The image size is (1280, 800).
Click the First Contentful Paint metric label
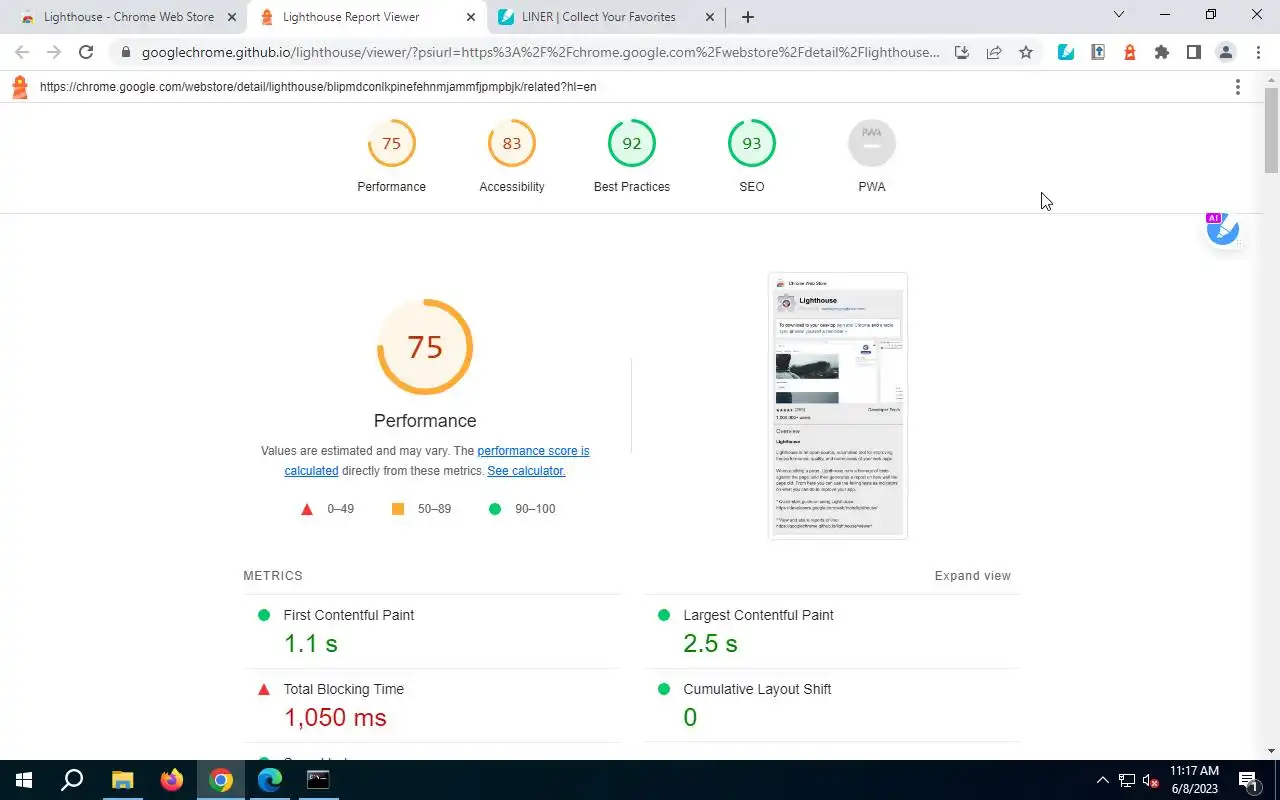[349, 615]
